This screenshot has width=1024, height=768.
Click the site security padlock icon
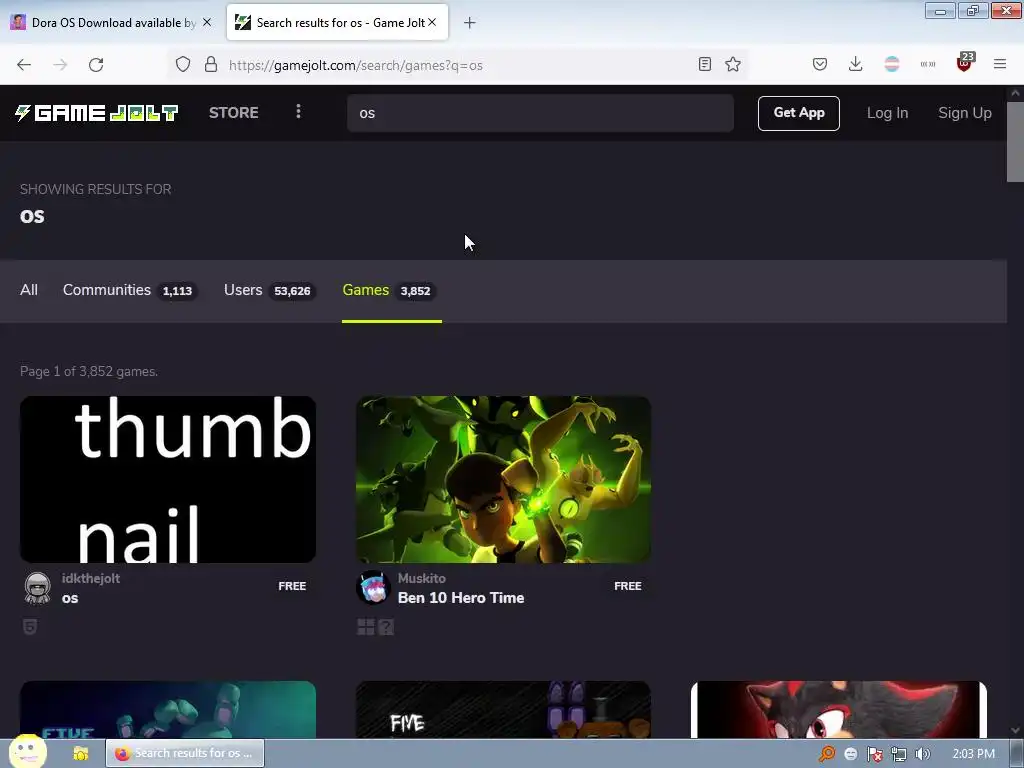tap(210, 64)
